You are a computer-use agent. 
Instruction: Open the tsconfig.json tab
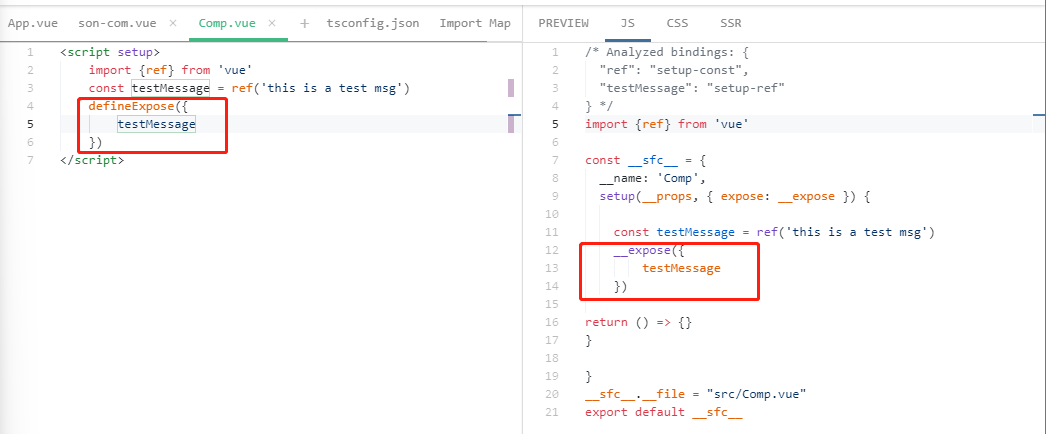pos(373,23)
